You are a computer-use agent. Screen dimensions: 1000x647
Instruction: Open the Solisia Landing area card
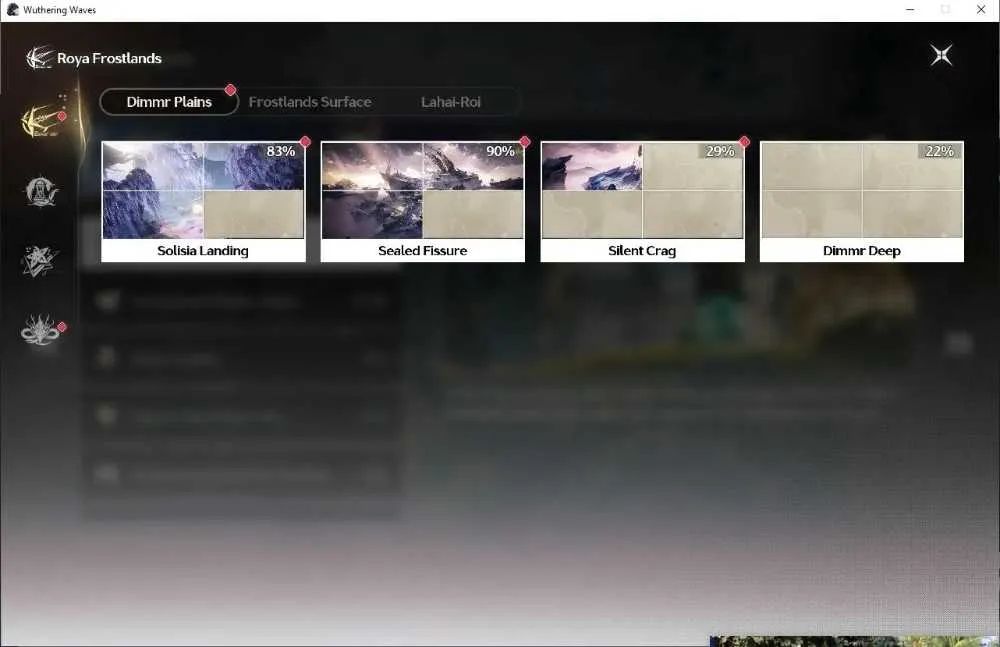pos(203,202)
